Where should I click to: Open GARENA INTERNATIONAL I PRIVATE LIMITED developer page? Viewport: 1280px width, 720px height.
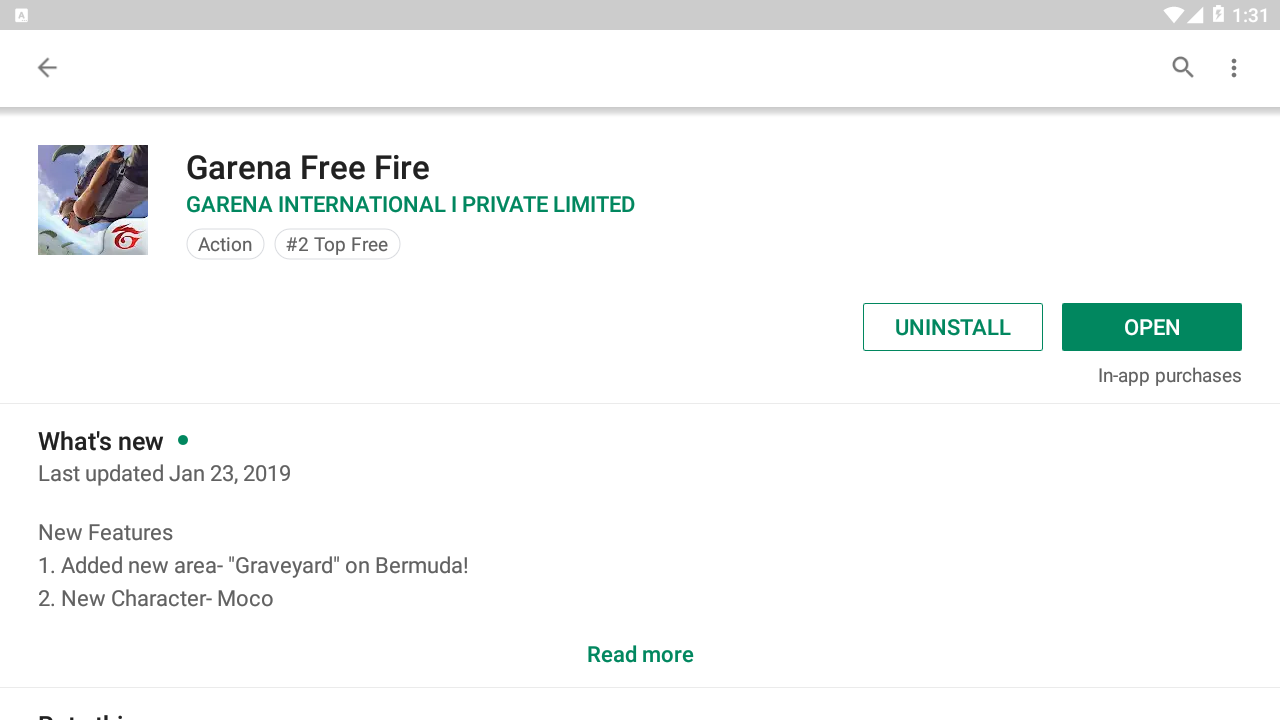[410, 205]
